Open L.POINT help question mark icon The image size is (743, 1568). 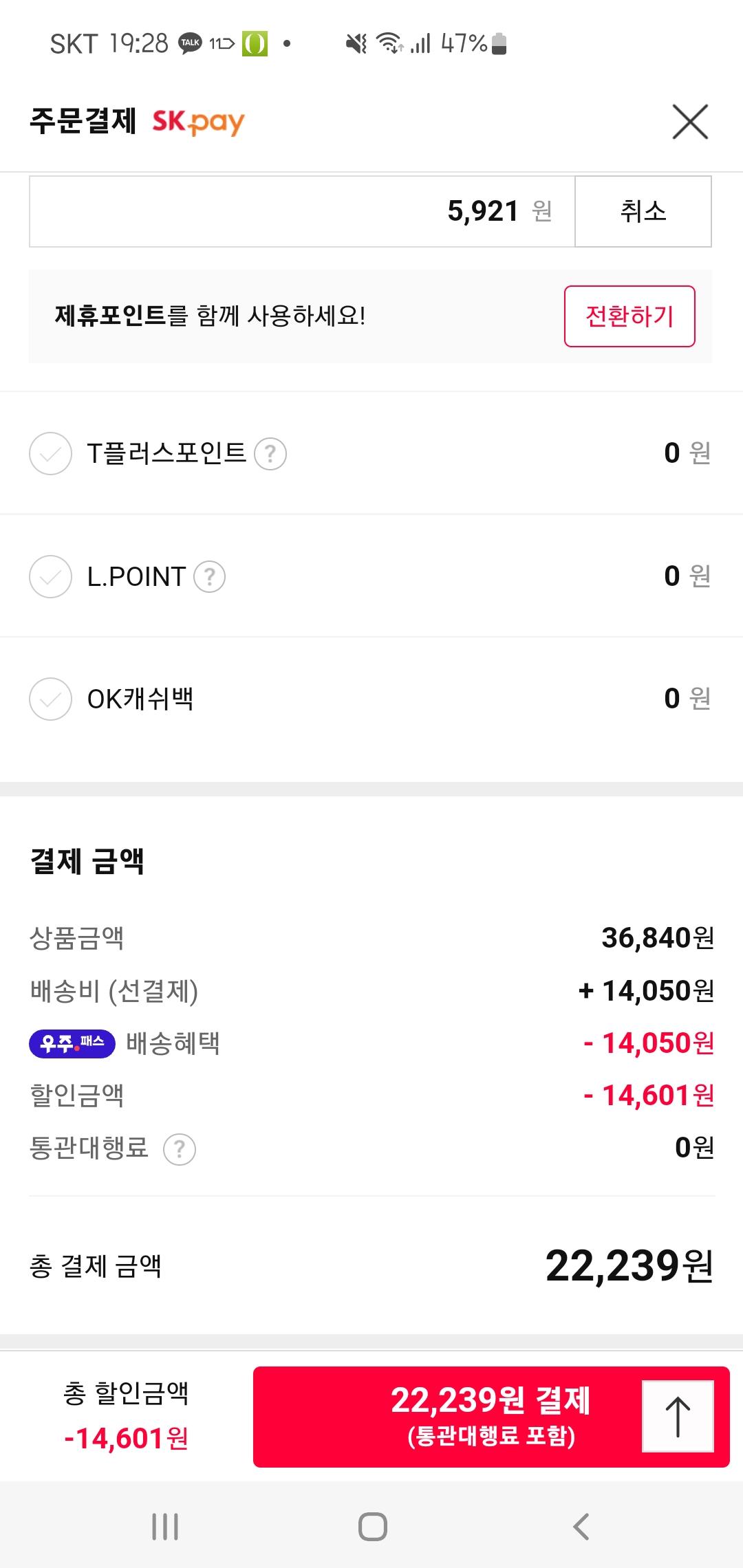click(209, 576)
